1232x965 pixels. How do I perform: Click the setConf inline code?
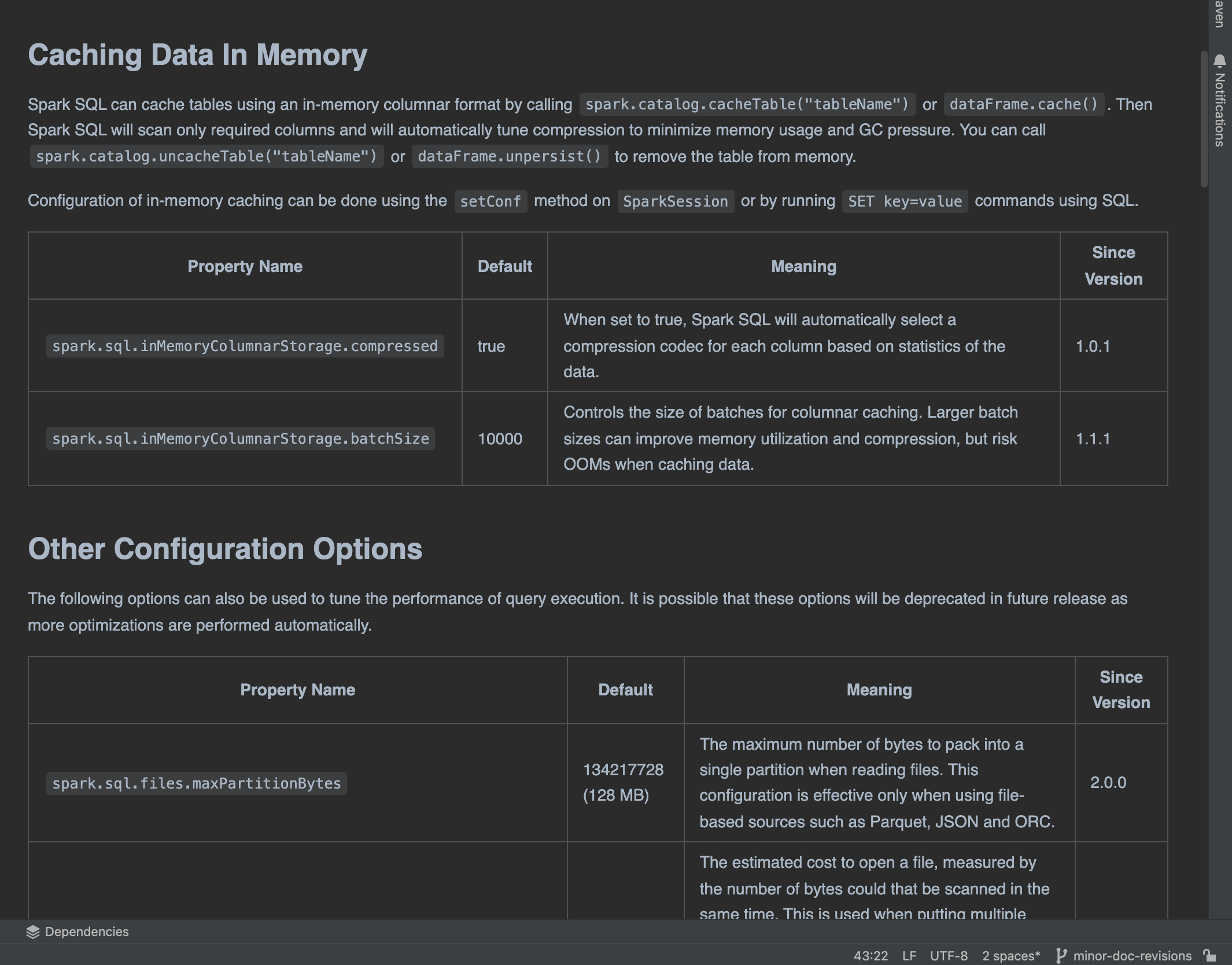(x=490, y=201)
